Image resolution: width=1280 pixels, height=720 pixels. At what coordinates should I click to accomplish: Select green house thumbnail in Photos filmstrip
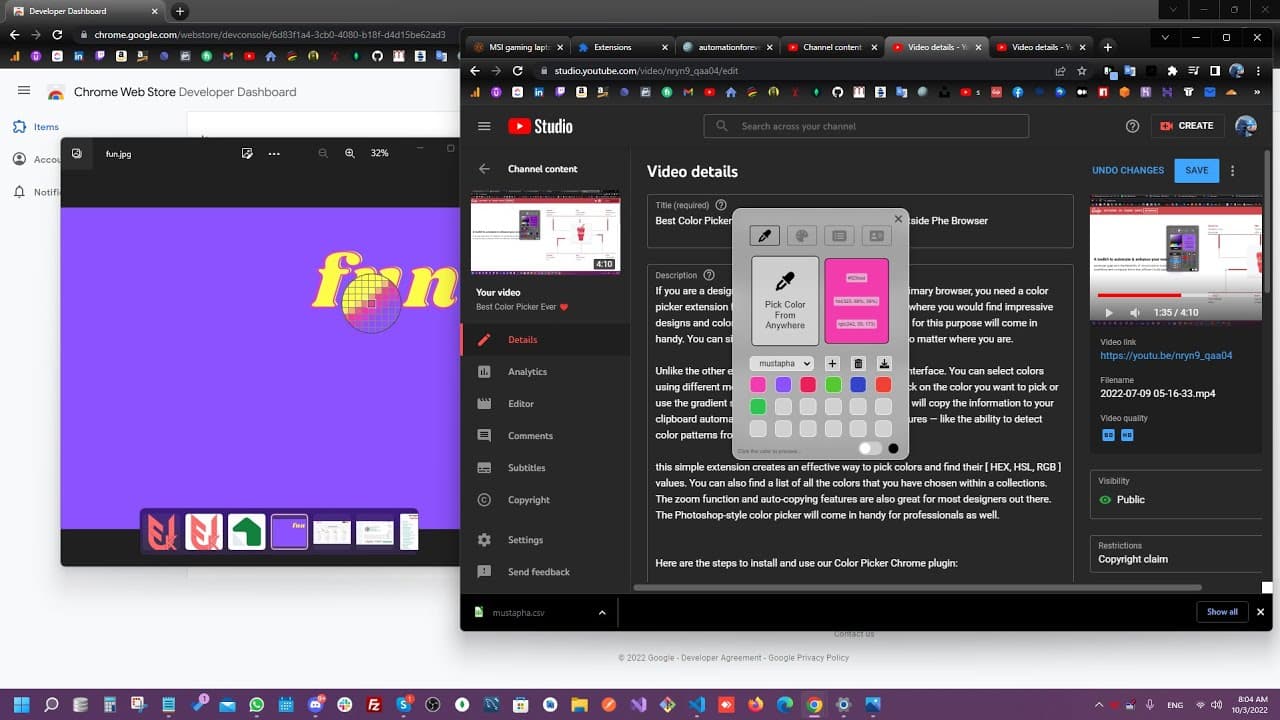point(247,532)
